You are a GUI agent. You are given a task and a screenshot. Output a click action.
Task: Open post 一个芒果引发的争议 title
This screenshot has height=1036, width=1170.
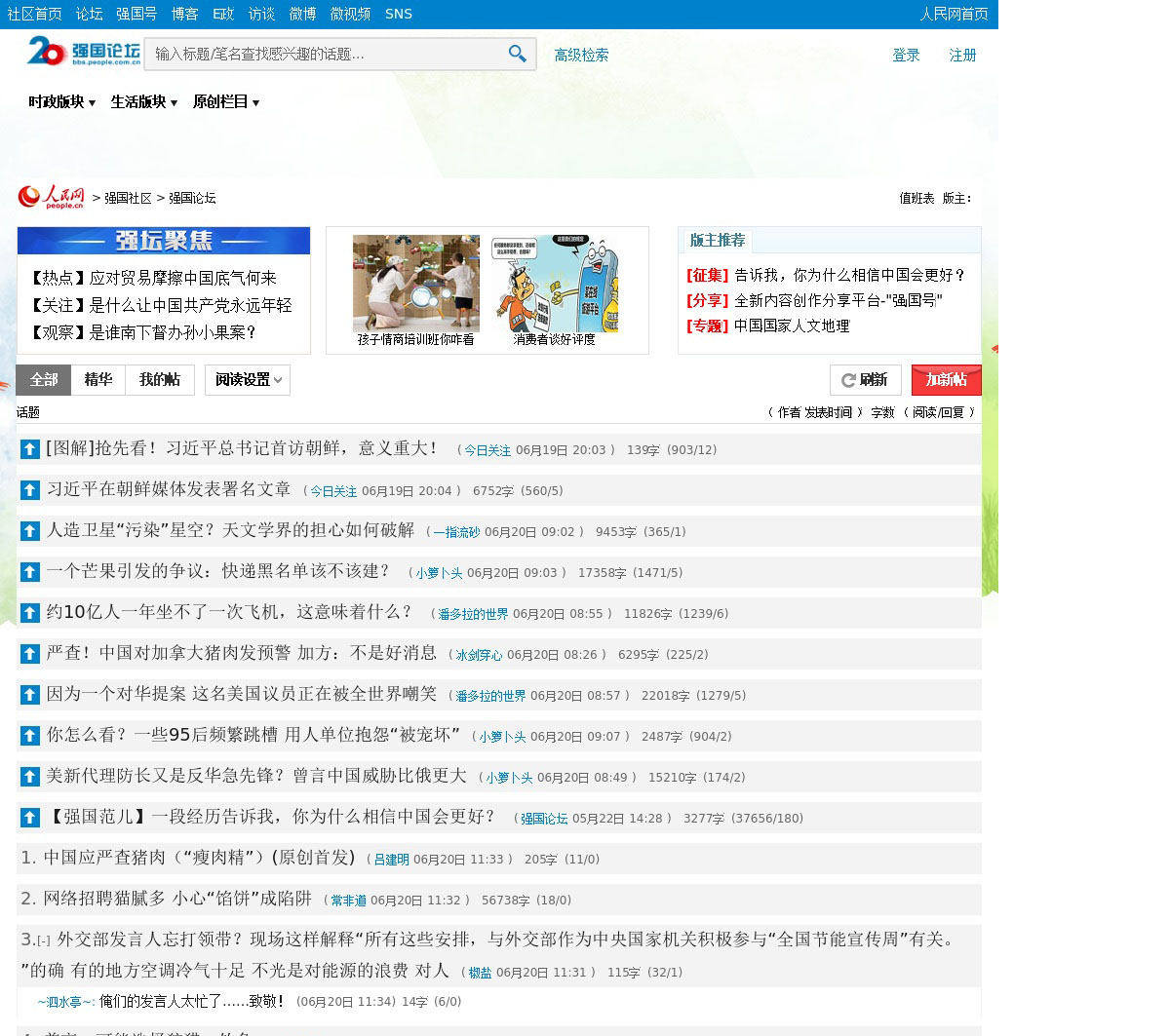point(219,571)
